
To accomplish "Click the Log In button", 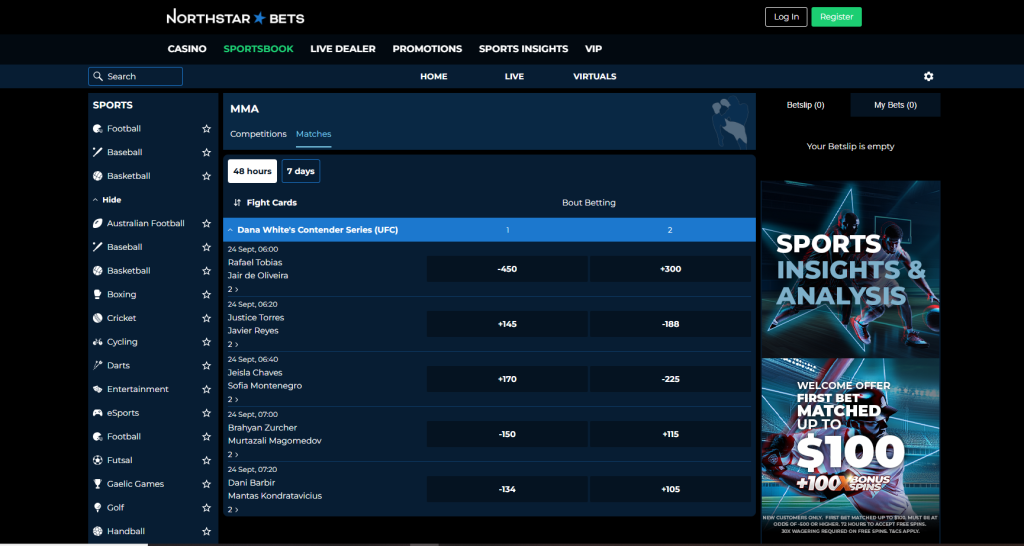I will click(x=786, y=17).
